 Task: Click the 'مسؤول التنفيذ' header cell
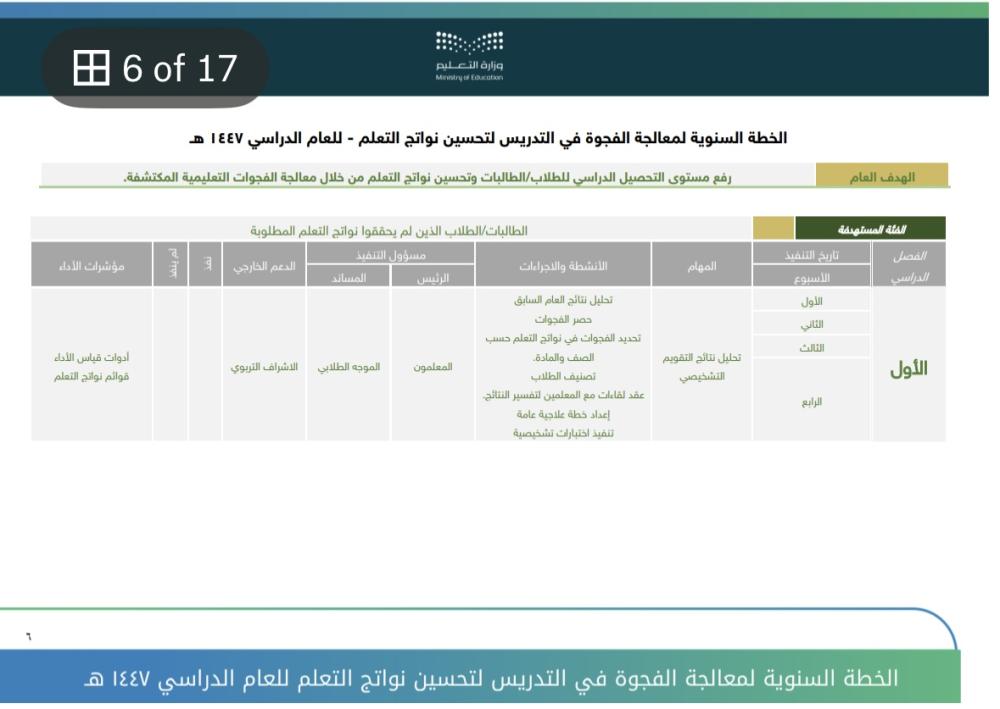389,255
